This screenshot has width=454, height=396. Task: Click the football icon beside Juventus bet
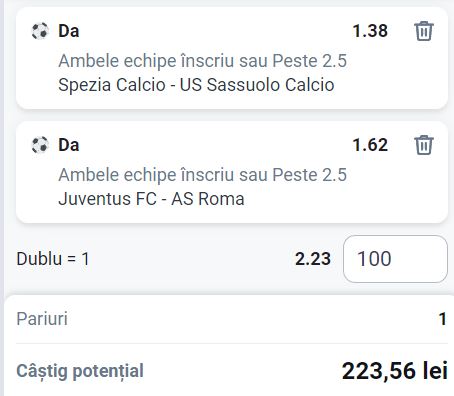pyautogui.click(x=40, y=145)
